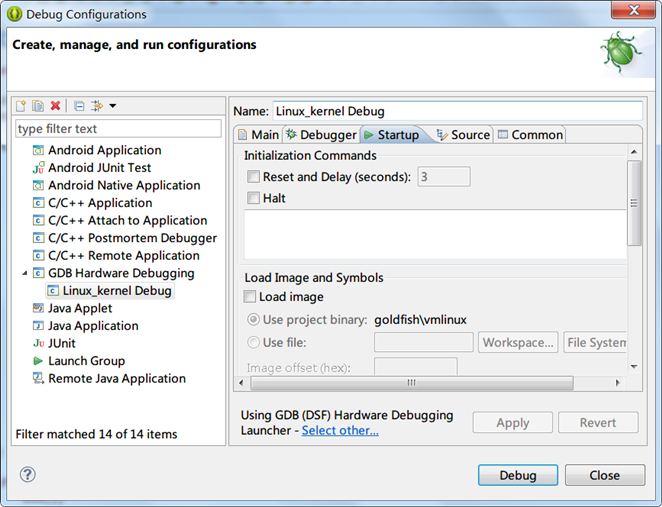The width and height of the screenshot is (662, 507).
Task: Click the Select other... link
Action: click(340, 431)
